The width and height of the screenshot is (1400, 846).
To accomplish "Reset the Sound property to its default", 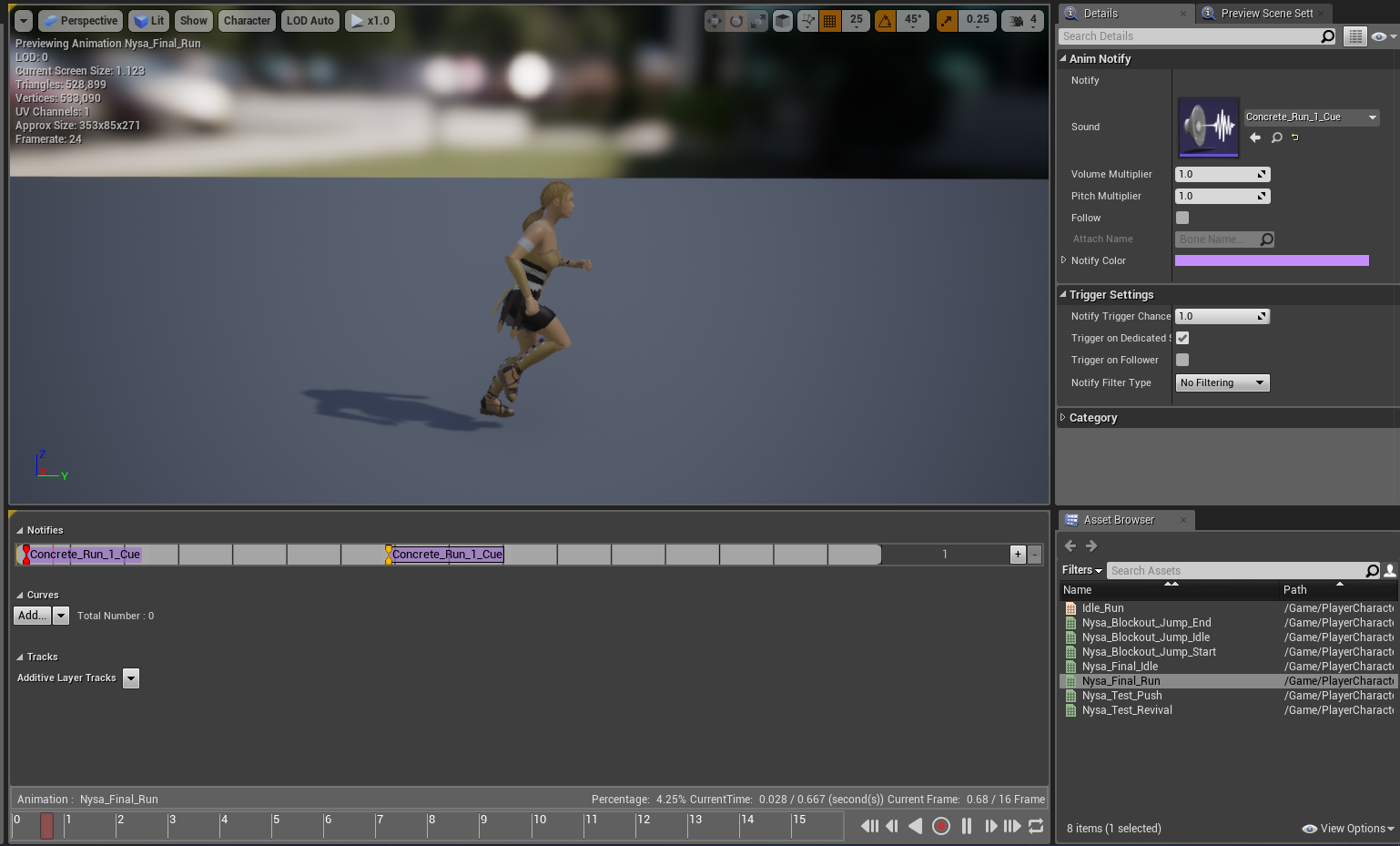I will click(x=1294, y=138).
